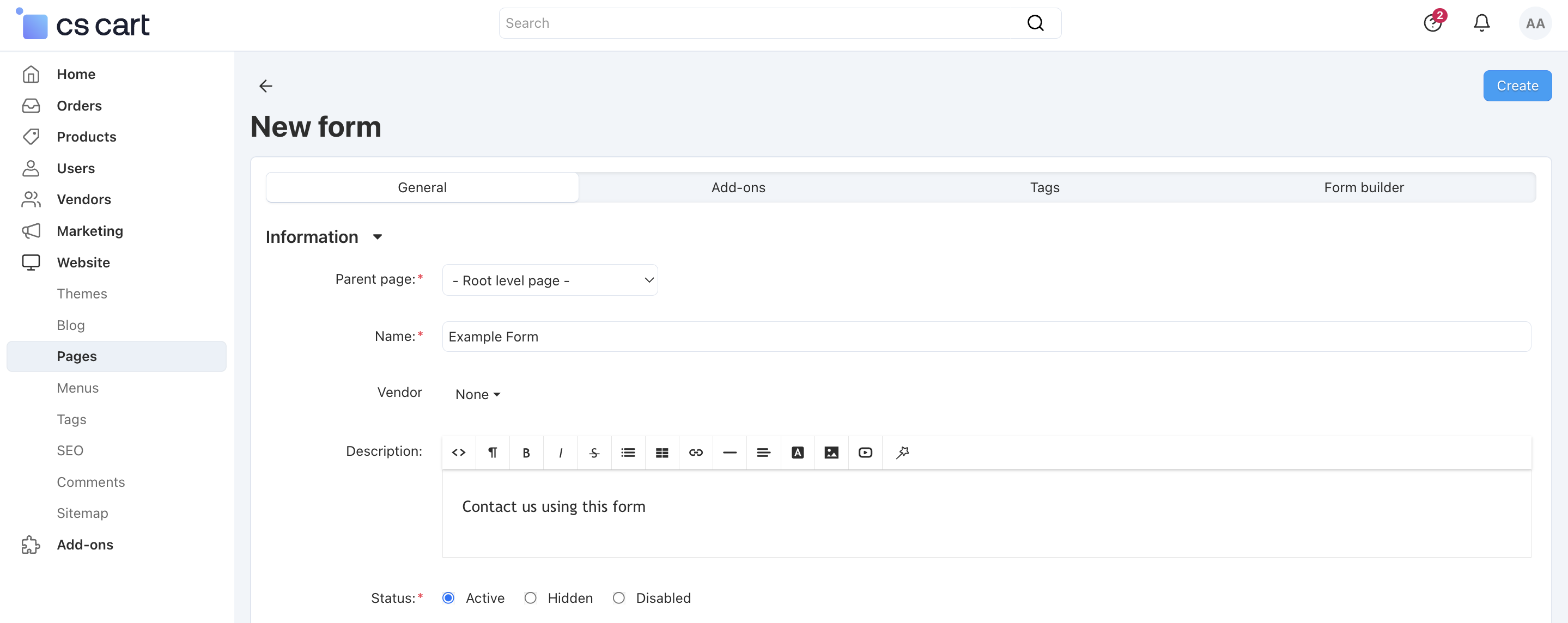Click the Website monitor icon
The height and width of the screenshot is (623, 1568).
point(31,262)
